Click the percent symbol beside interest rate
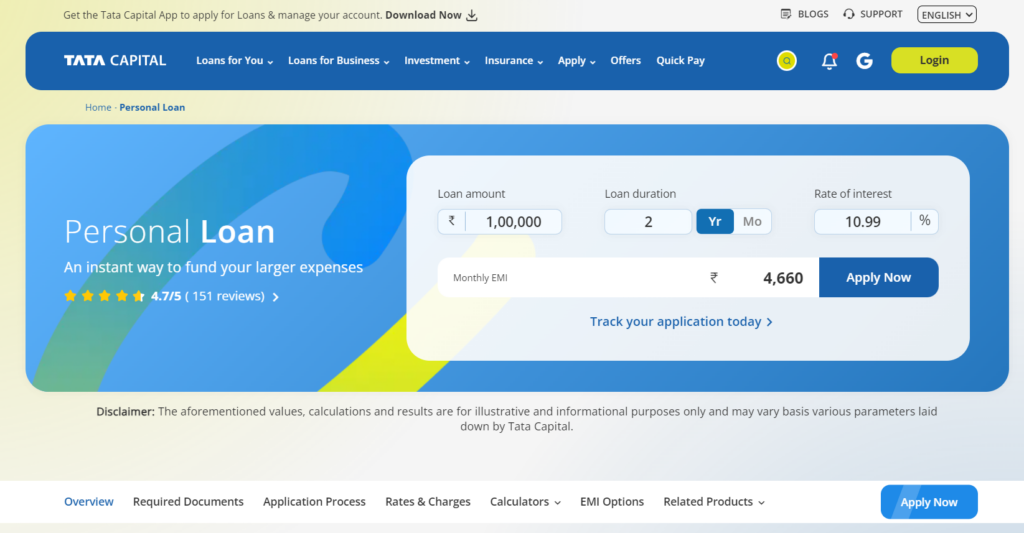The image size is (1024, 533). click(925, 221)
